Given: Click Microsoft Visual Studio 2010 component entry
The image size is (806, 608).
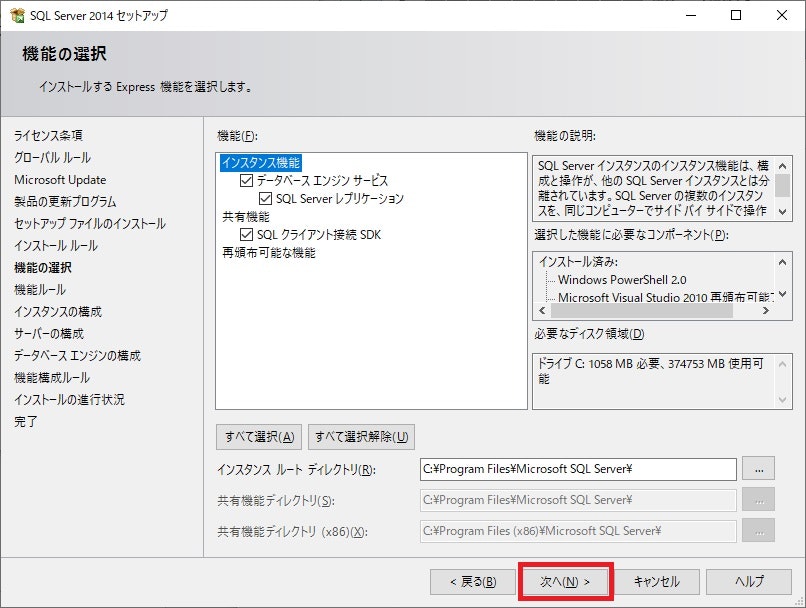Looking at the screenshot, I should [x=666, y=297].
